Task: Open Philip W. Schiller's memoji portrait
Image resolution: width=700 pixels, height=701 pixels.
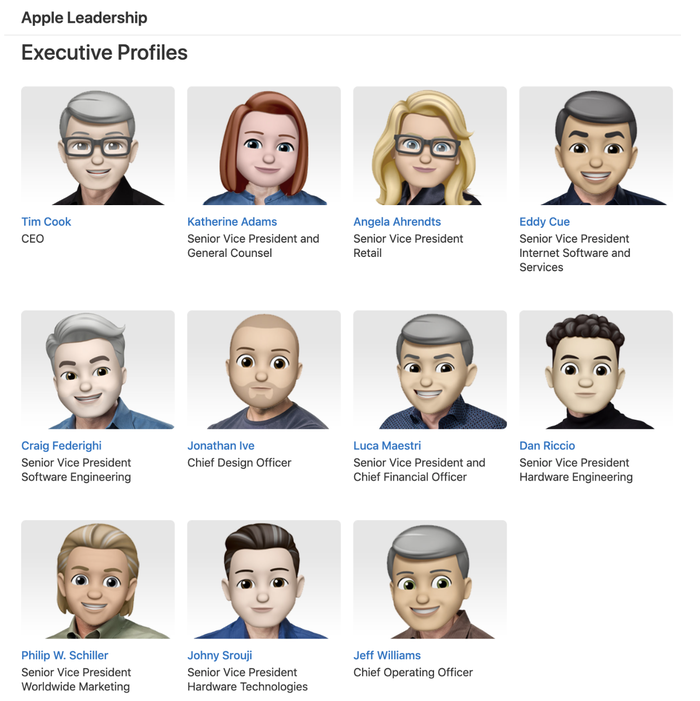Action: tap(98, 579)
